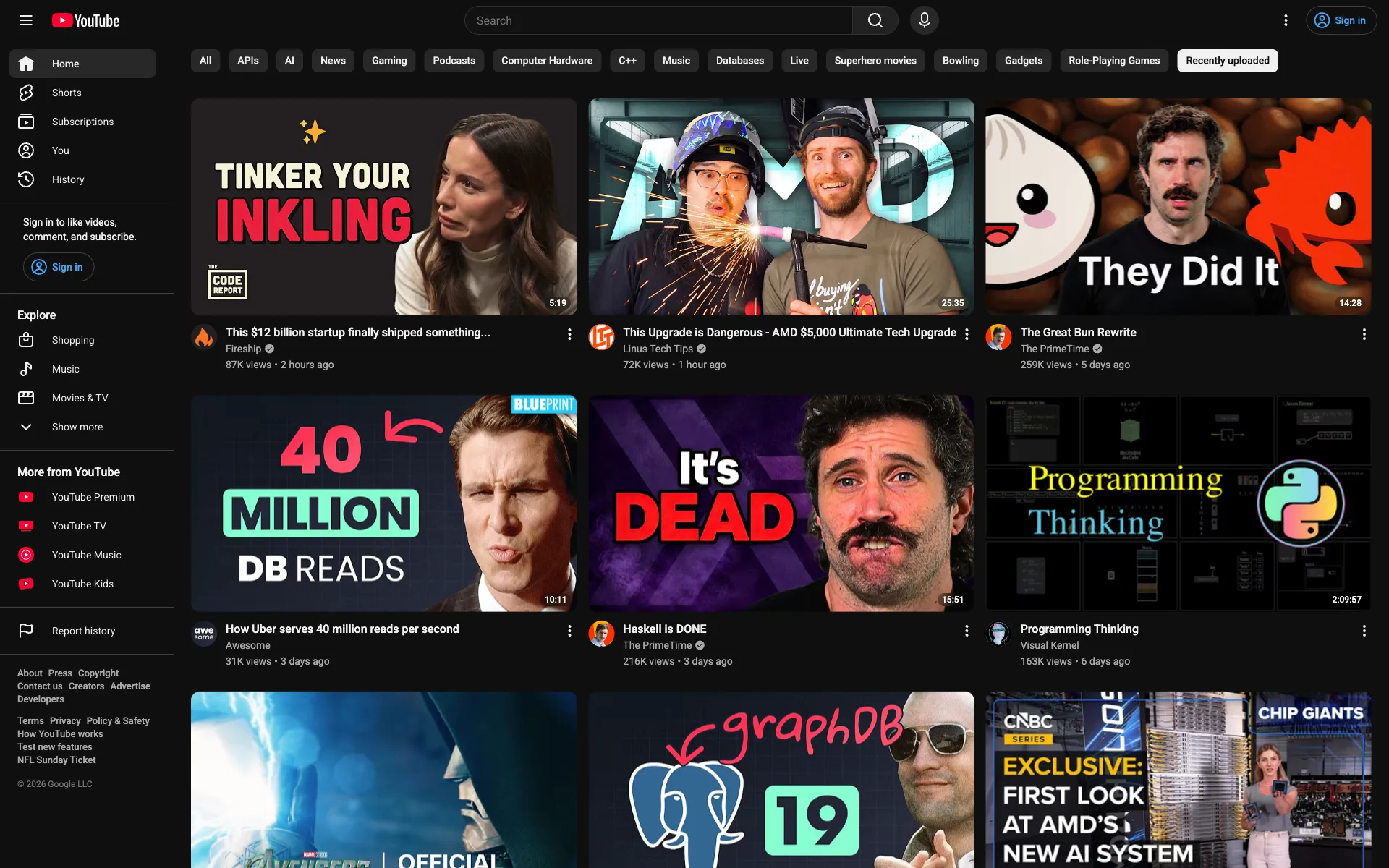This screenshot has width=1389, height=868.
Task: Open YouTube TV link
Action: 82,526
